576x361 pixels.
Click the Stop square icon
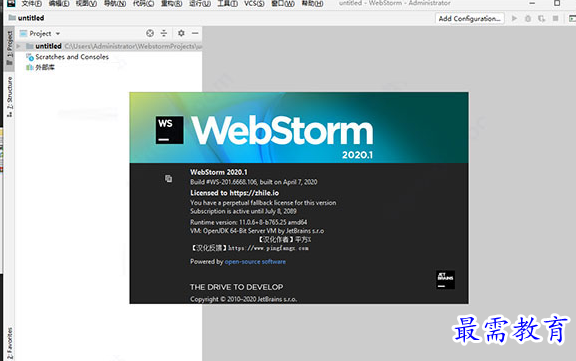tap(555, 18)
